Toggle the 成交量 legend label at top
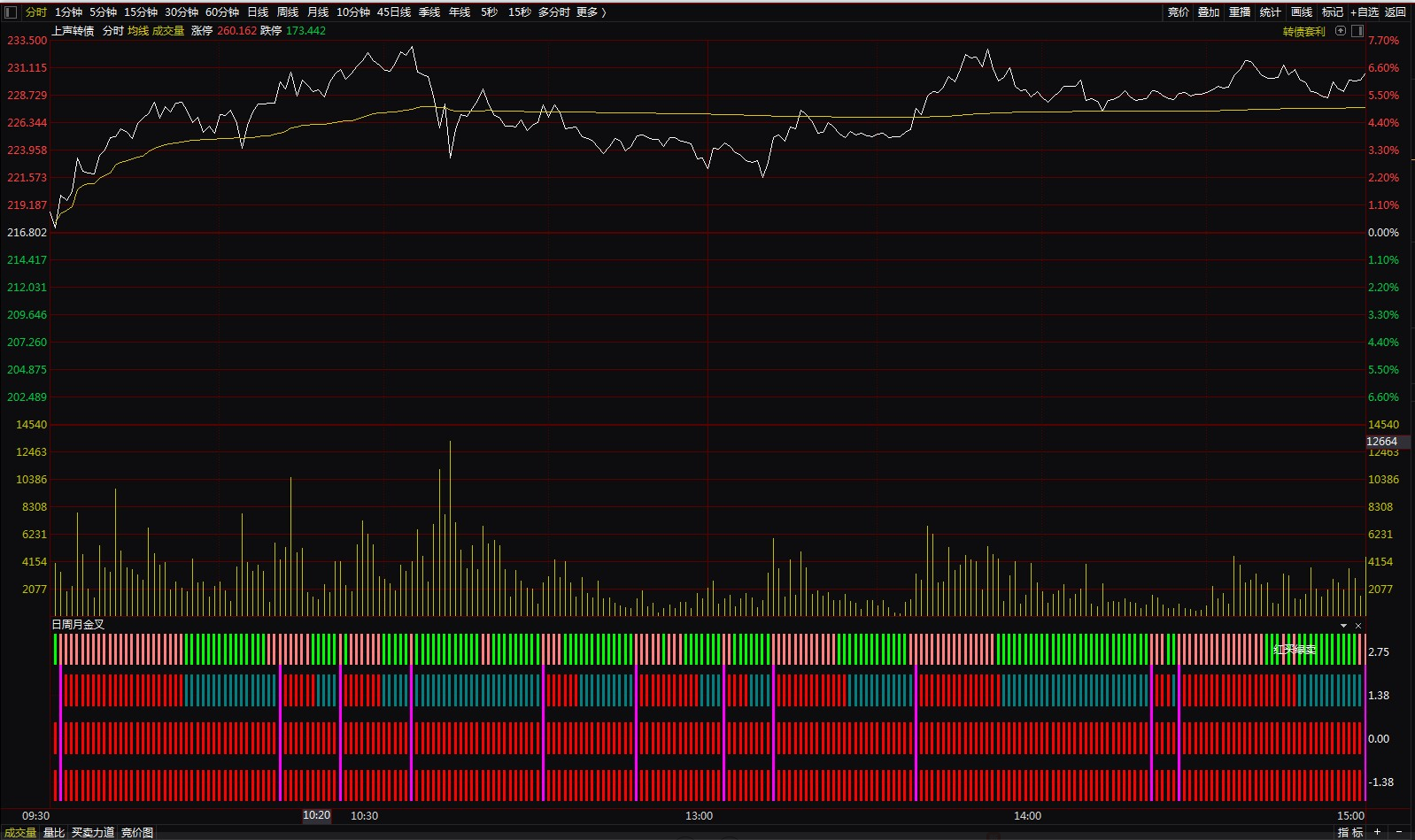The image size is (1415, 840). (x=168, y=31)
